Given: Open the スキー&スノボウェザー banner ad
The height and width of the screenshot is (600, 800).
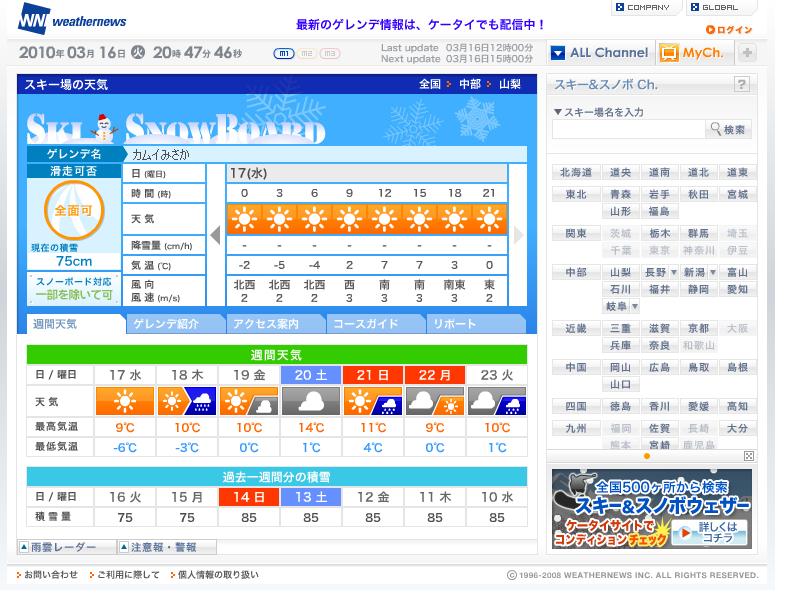Looking at the screenshot, I should point(652,509).
